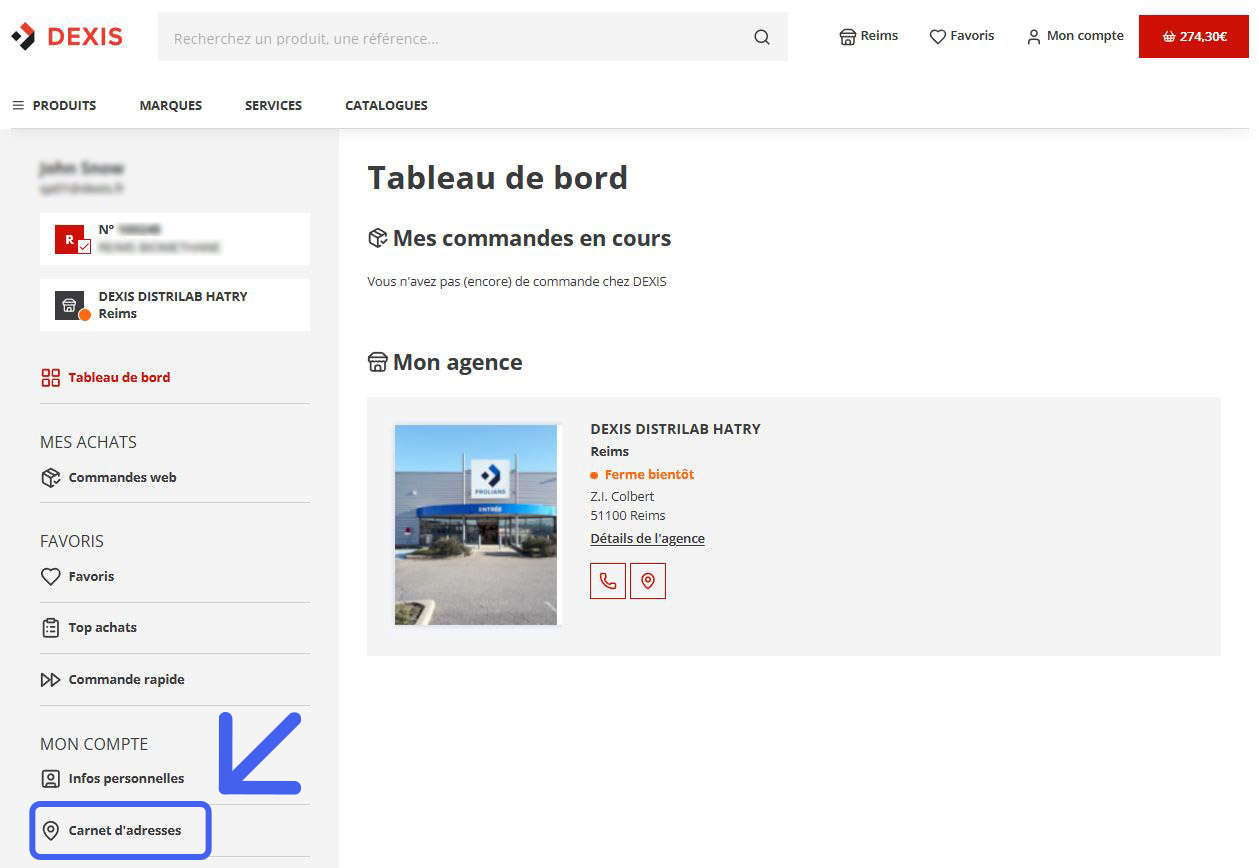Click the Carnet d'adresses pin icon
This screenshot has height=868, width=1259.
tap(50, 831)
